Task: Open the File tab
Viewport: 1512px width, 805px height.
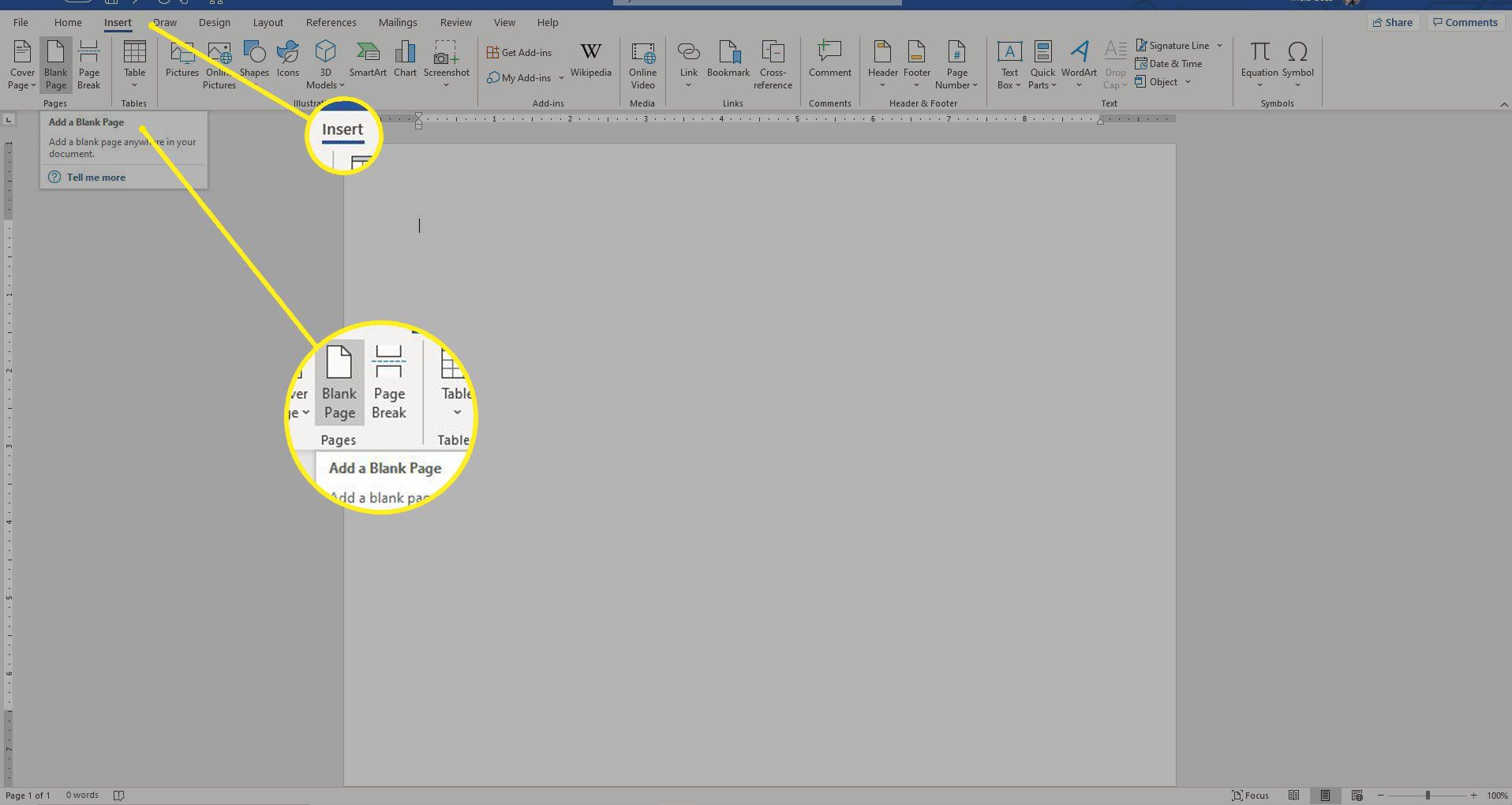Action: point(21,22)
